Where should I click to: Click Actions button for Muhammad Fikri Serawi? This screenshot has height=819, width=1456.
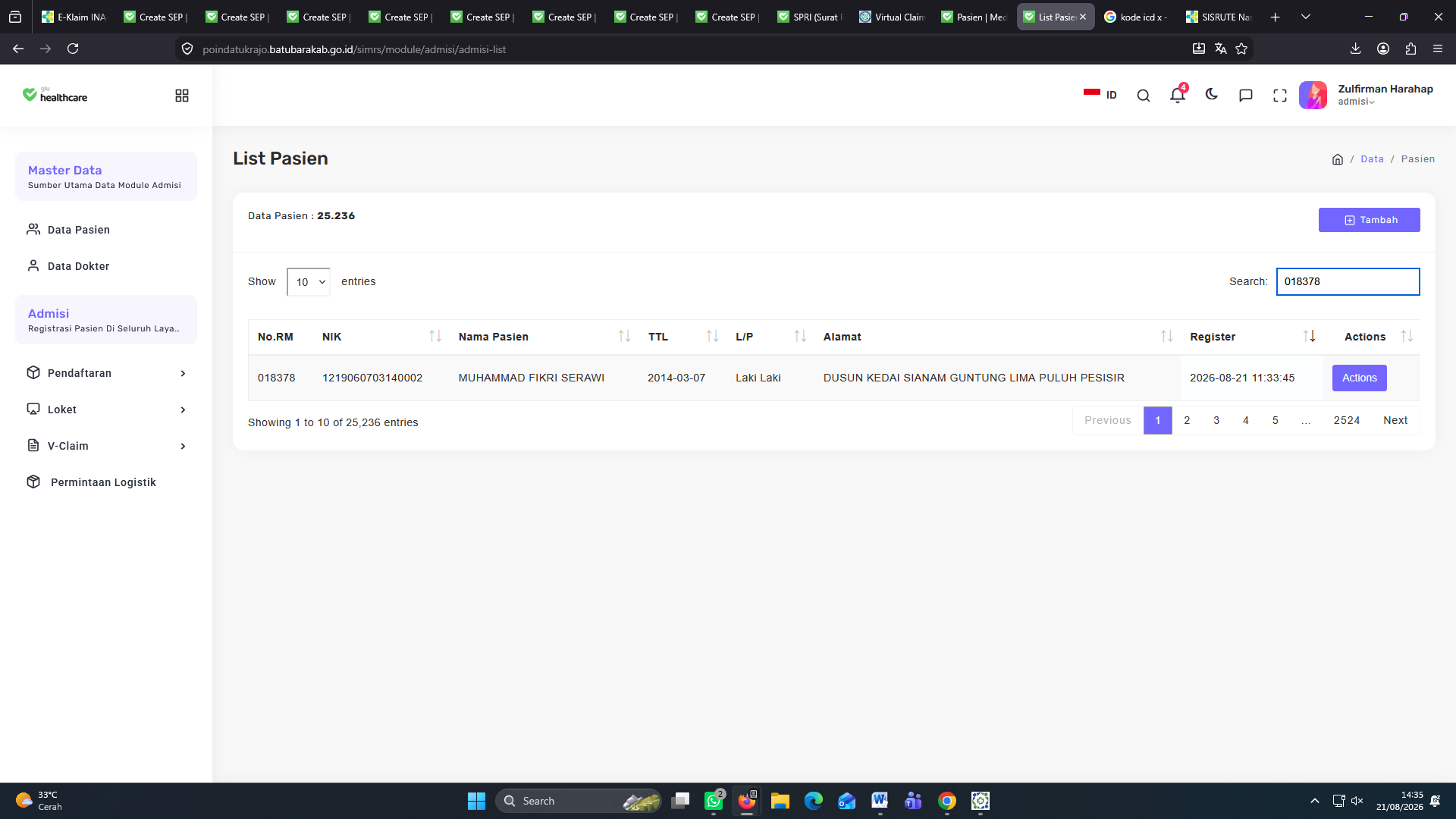click(1359, 378)
